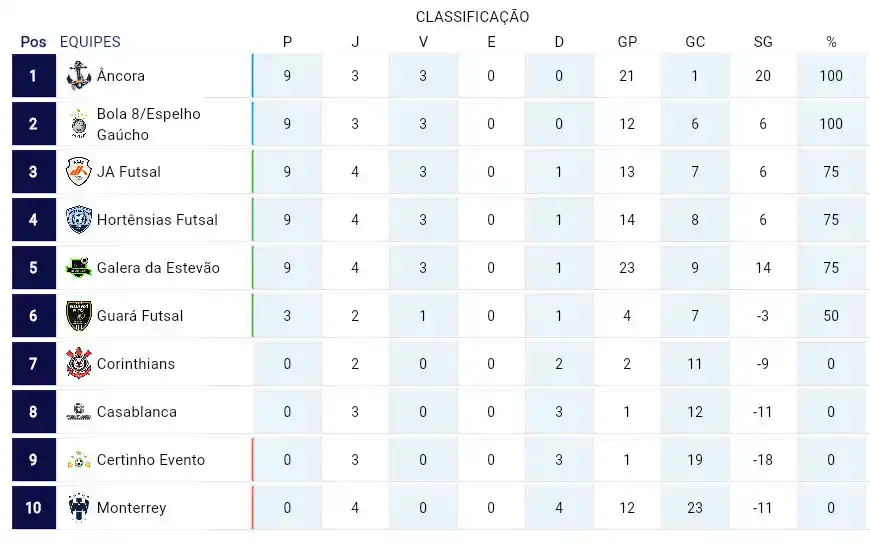Click the Guará Futsal black shield logo

79,316
